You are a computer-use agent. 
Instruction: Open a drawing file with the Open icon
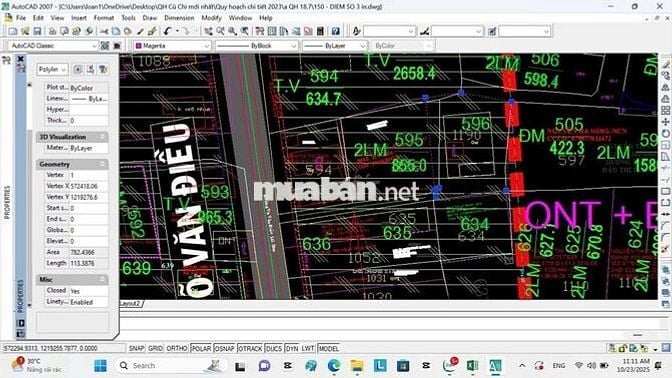(x=25, y=31)
